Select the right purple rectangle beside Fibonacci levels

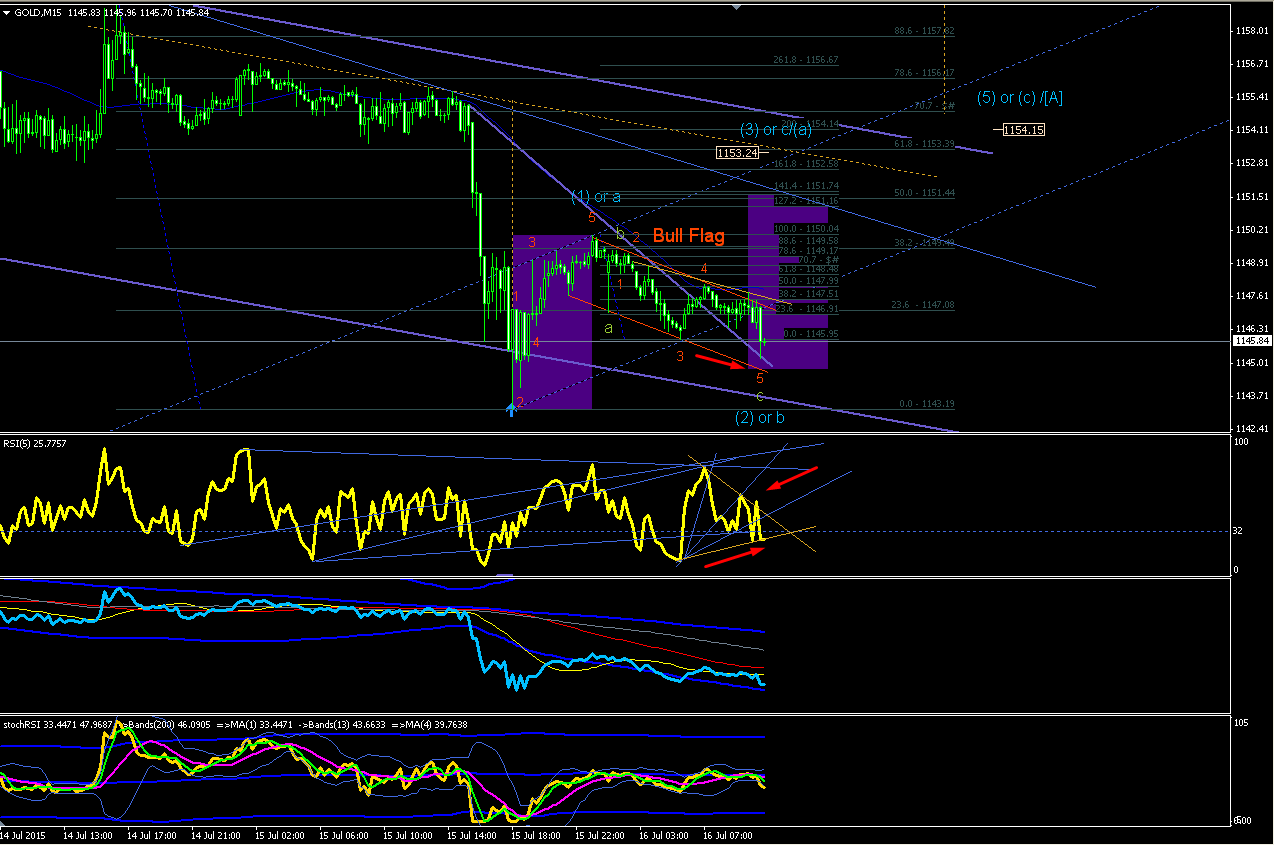(788, 282)
